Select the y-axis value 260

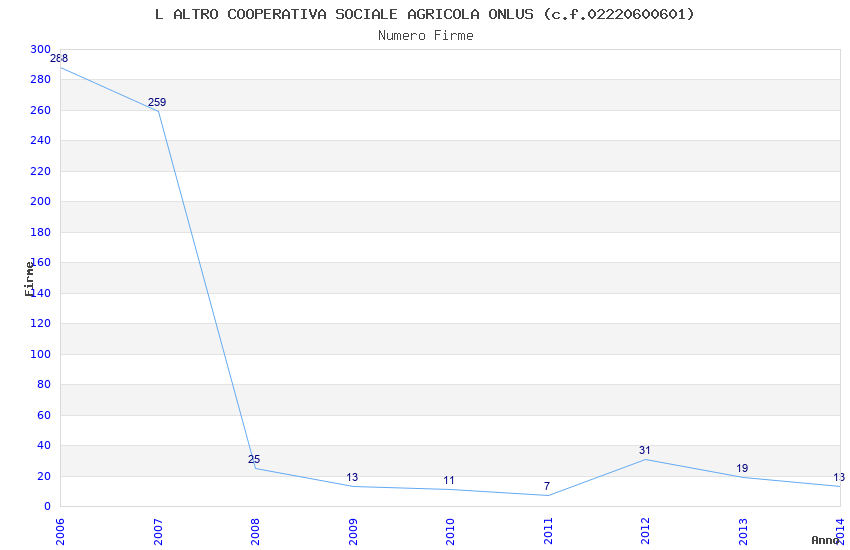click(41, 111)
